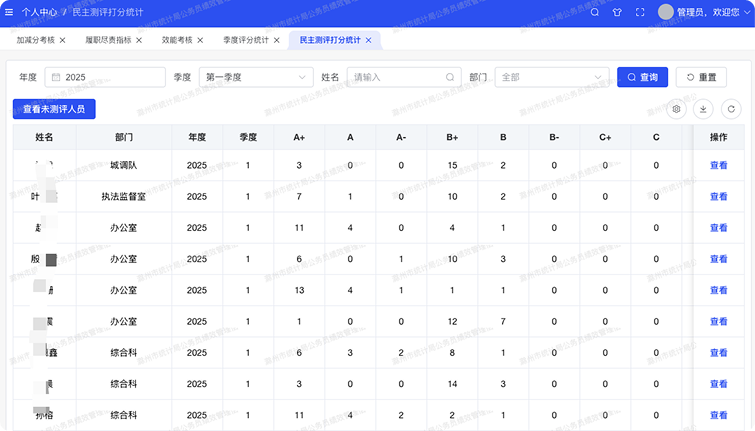Expand the 管理员 user menu chevron
Image resolution: width=755 pixels, height=431 pixels.
(x=747, y=12)
